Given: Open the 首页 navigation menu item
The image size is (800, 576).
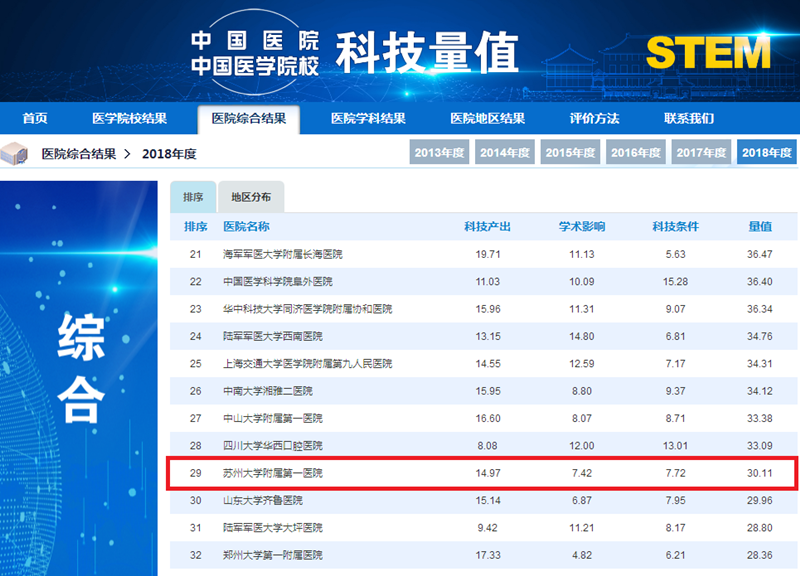Looking at the screenshot, I should 35,119.
